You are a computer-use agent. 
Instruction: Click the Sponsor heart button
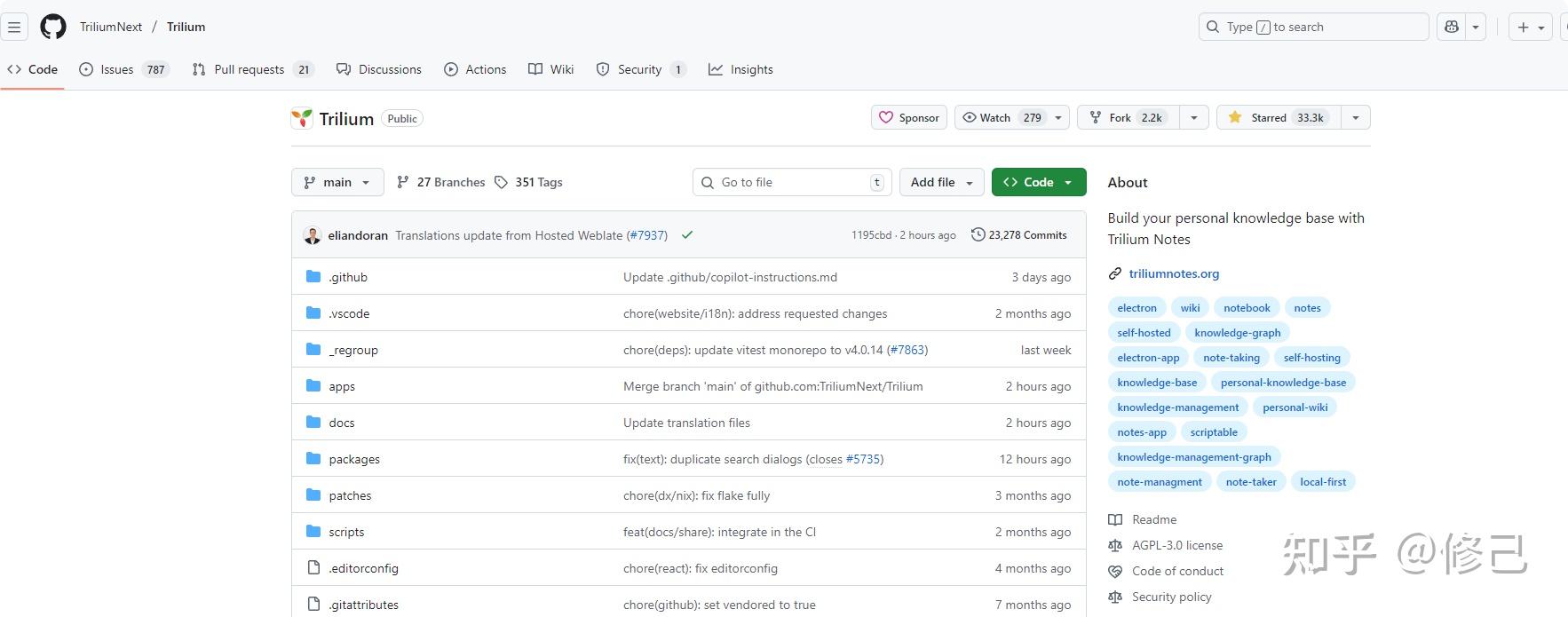tap(909, 117)
